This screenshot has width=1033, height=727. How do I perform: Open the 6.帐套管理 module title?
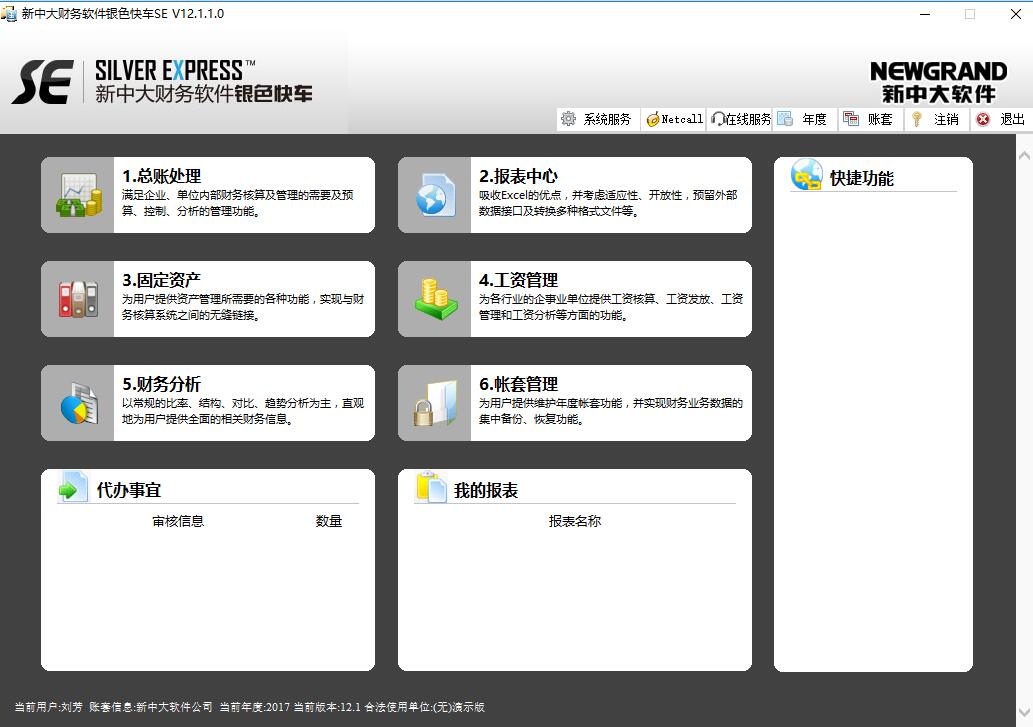point(518,385)
